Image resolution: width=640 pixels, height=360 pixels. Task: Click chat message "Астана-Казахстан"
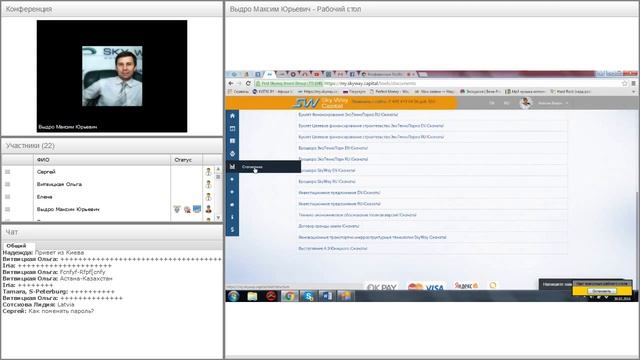coord(86,278)
